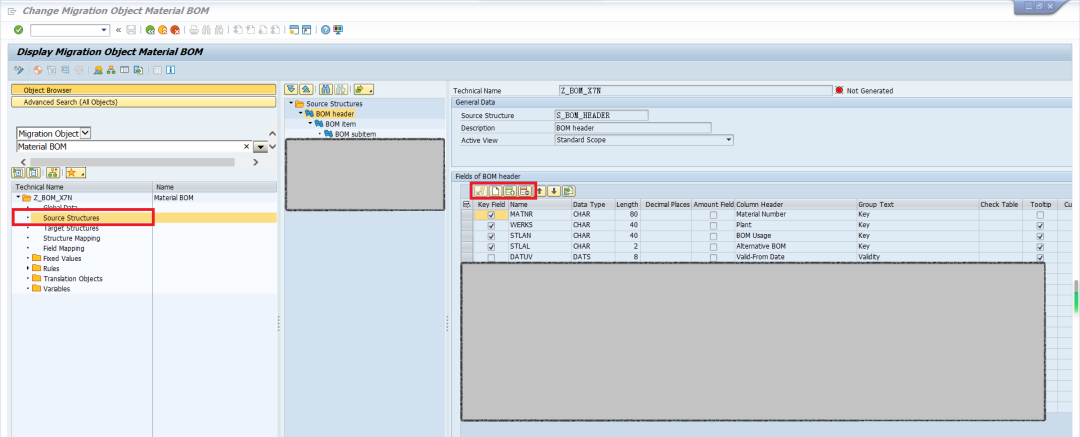
Task: Click the Source Structure S_BOM_HEADER field
Action: click(601, 115)
